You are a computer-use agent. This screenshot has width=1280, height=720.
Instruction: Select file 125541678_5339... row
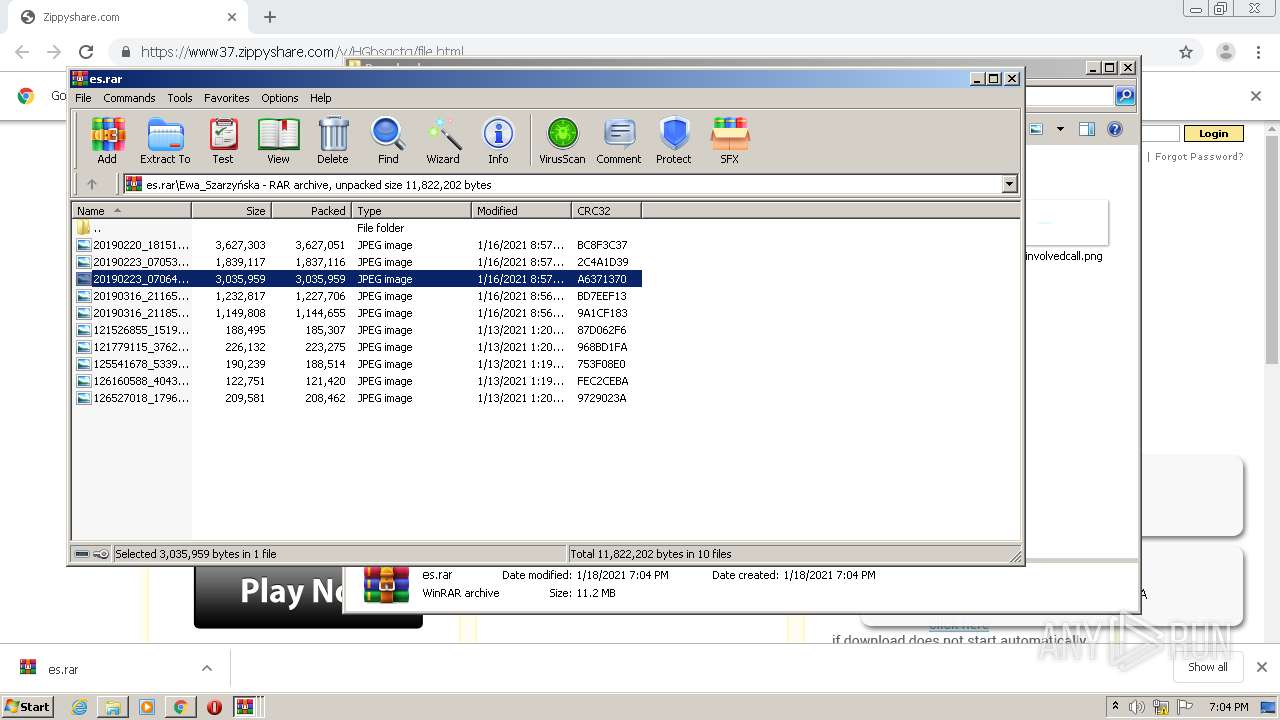pos(356,364)
